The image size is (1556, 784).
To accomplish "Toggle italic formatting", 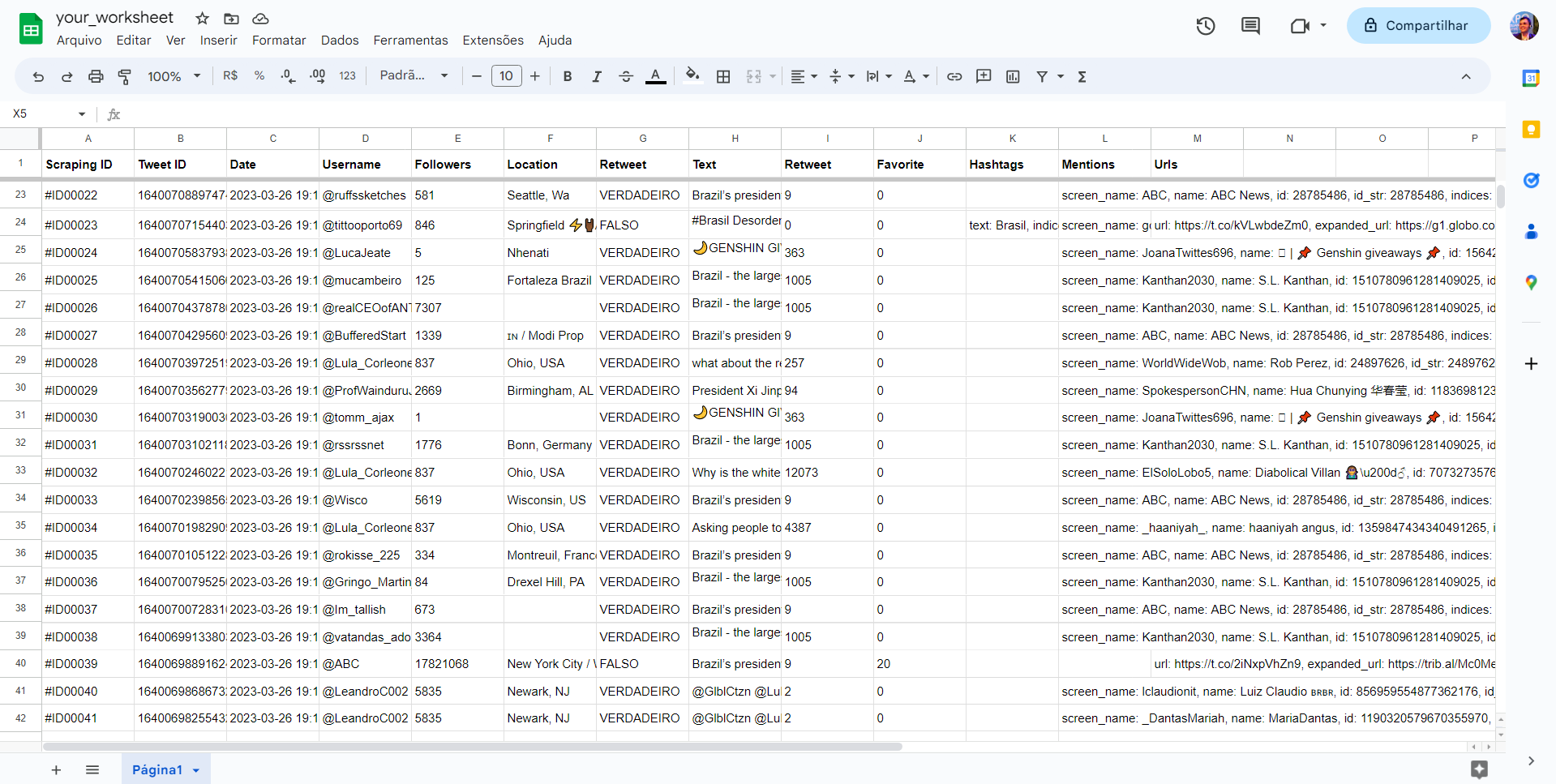I will [x=597, y=75].
